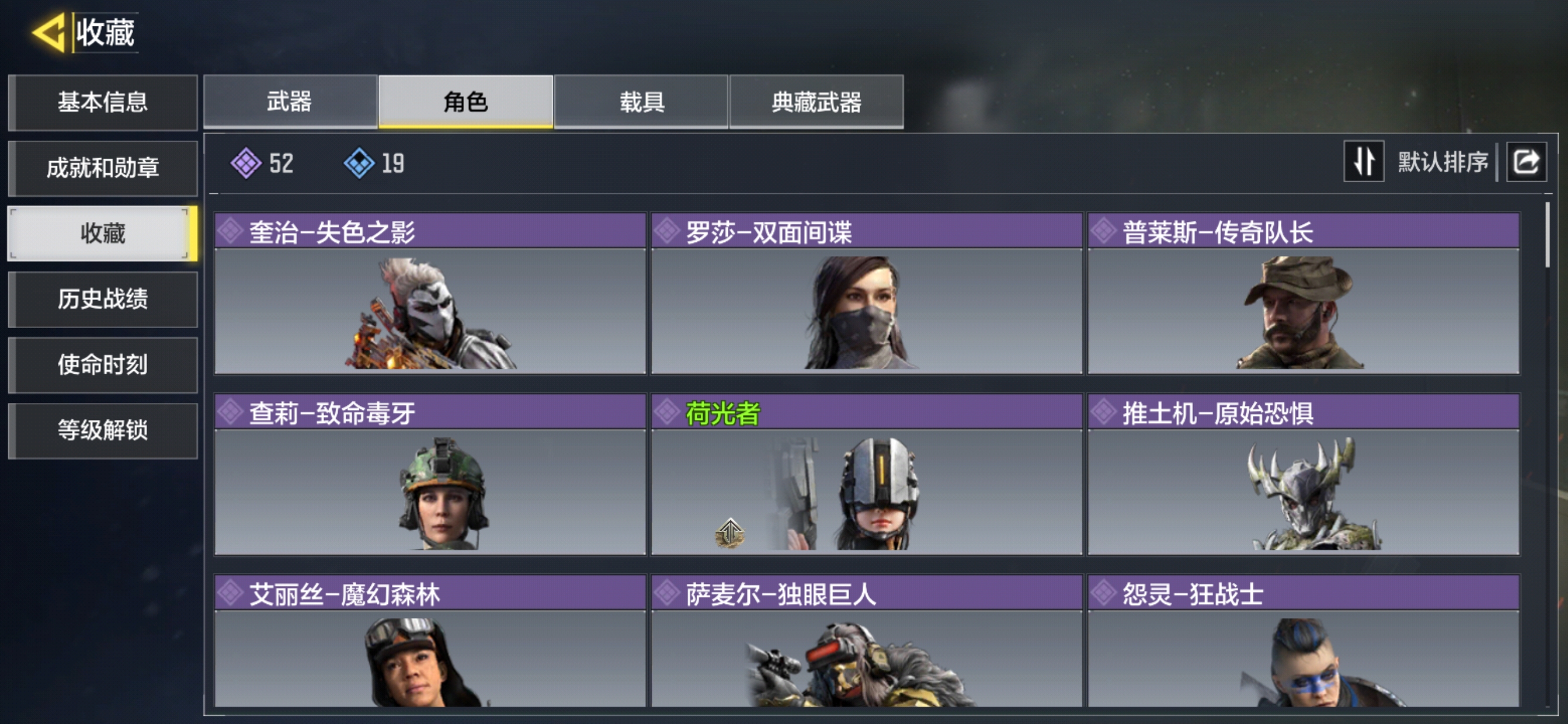Select the 推土机-原始恐惧 character card
This screenshot has width=1568, height=724.
1303,474
